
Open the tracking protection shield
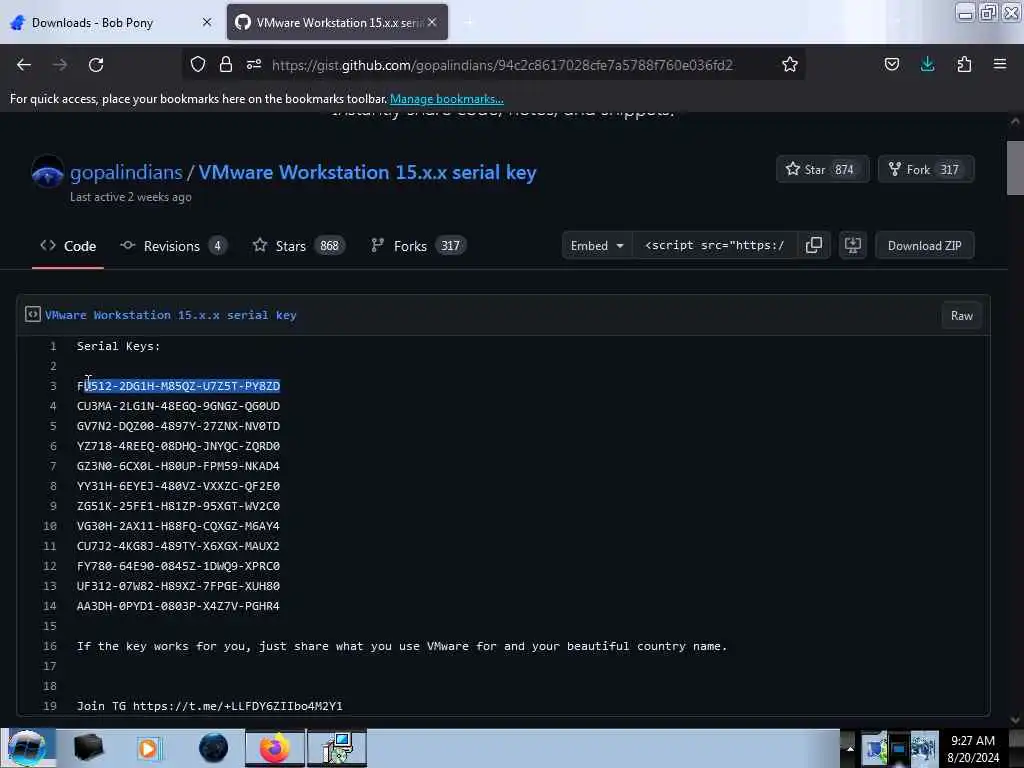(x=198, y=64)
